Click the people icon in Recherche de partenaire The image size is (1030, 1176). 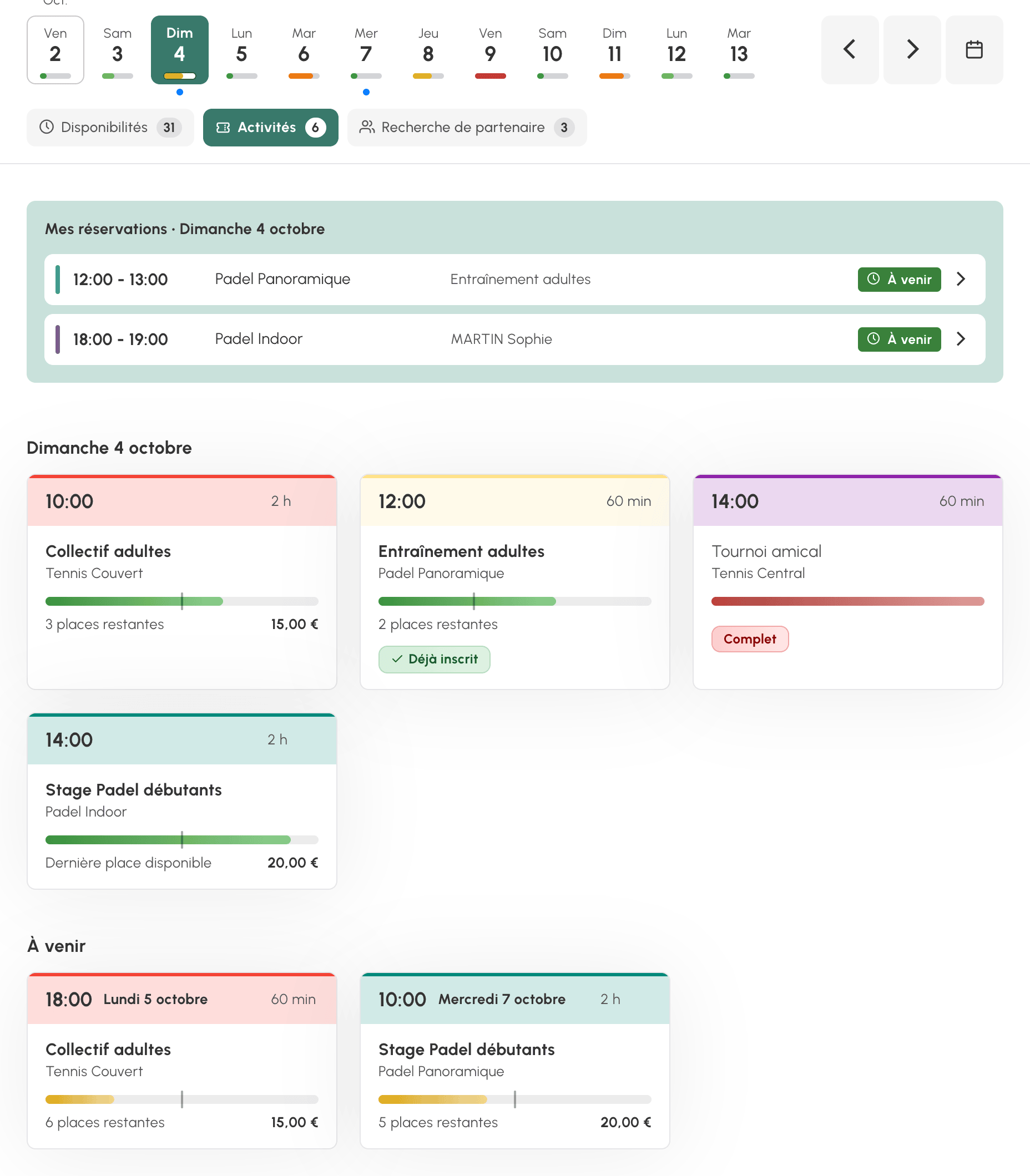click(x=367, y=127)
